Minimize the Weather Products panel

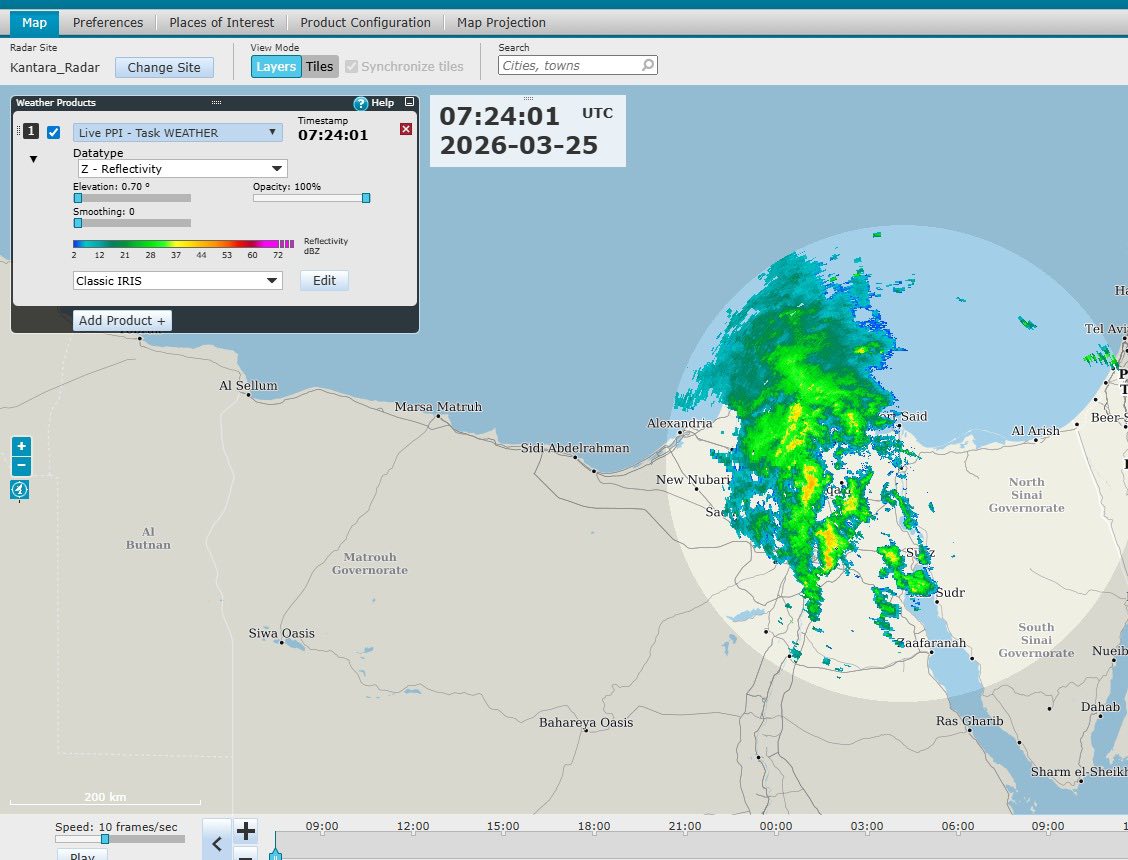tap(409, 102)
